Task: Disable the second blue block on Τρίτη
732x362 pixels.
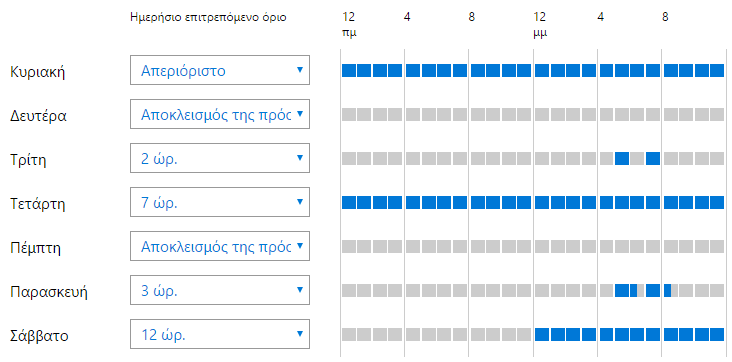Action: (x=653, y=158)
